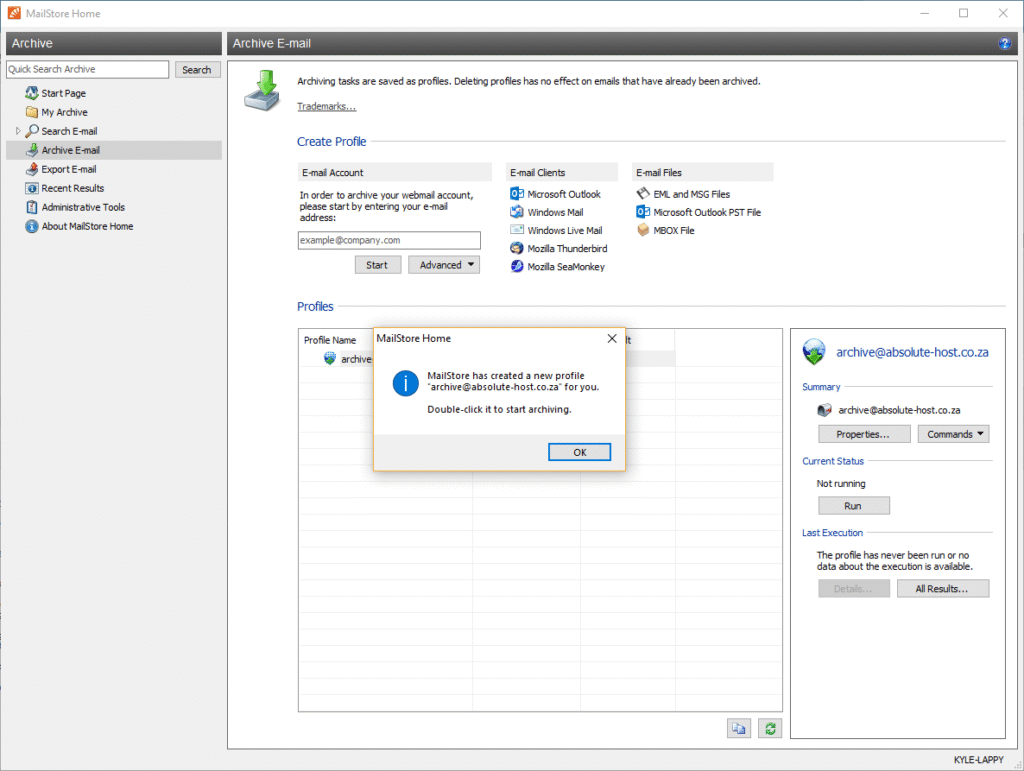Click the Quick Search Archive field
1024x771 pixels.
88,69
